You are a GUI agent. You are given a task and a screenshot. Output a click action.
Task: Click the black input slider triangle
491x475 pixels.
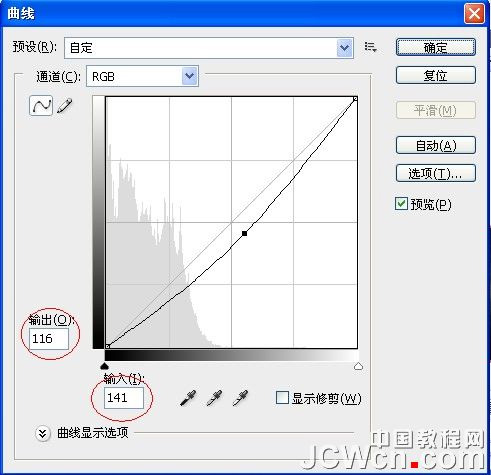point(105,367)
